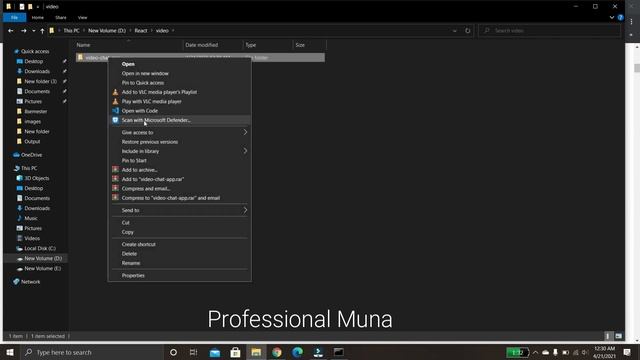This screenshot has width=640, height=360.
Task: Click Cut in the context menu
Action: click(125, 223)
